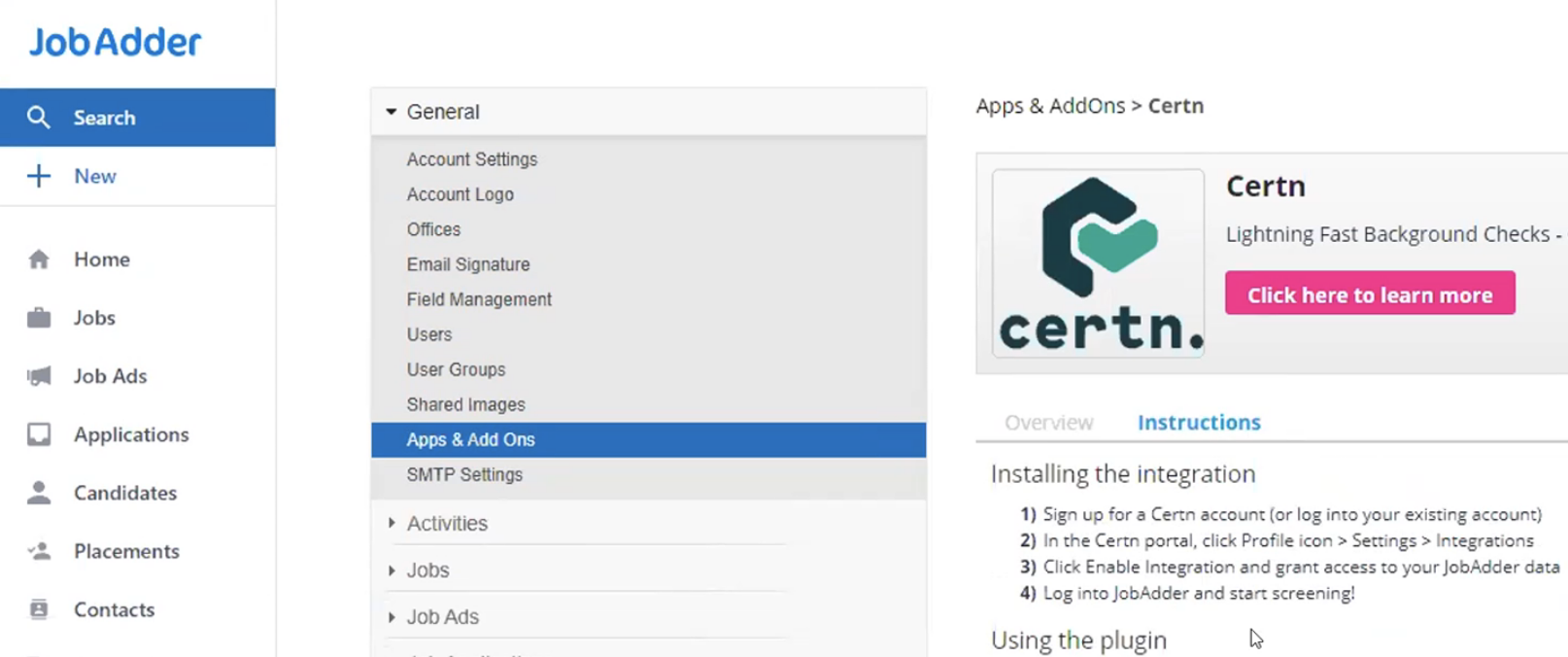1568x657 pixels.
Task: Click the Installing the integration heading
Action: (1123, 474)
